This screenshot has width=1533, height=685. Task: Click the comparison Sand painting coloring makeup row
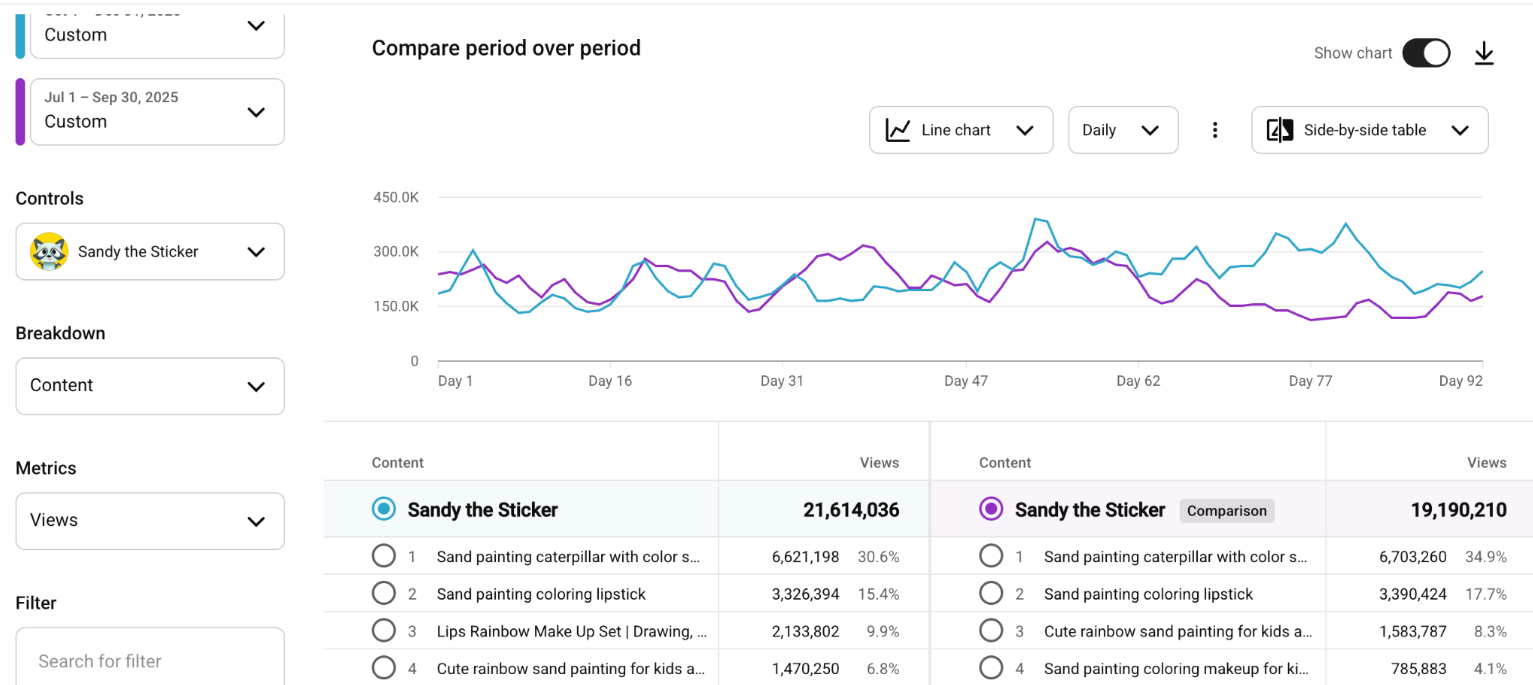[x=1177, y=668]
